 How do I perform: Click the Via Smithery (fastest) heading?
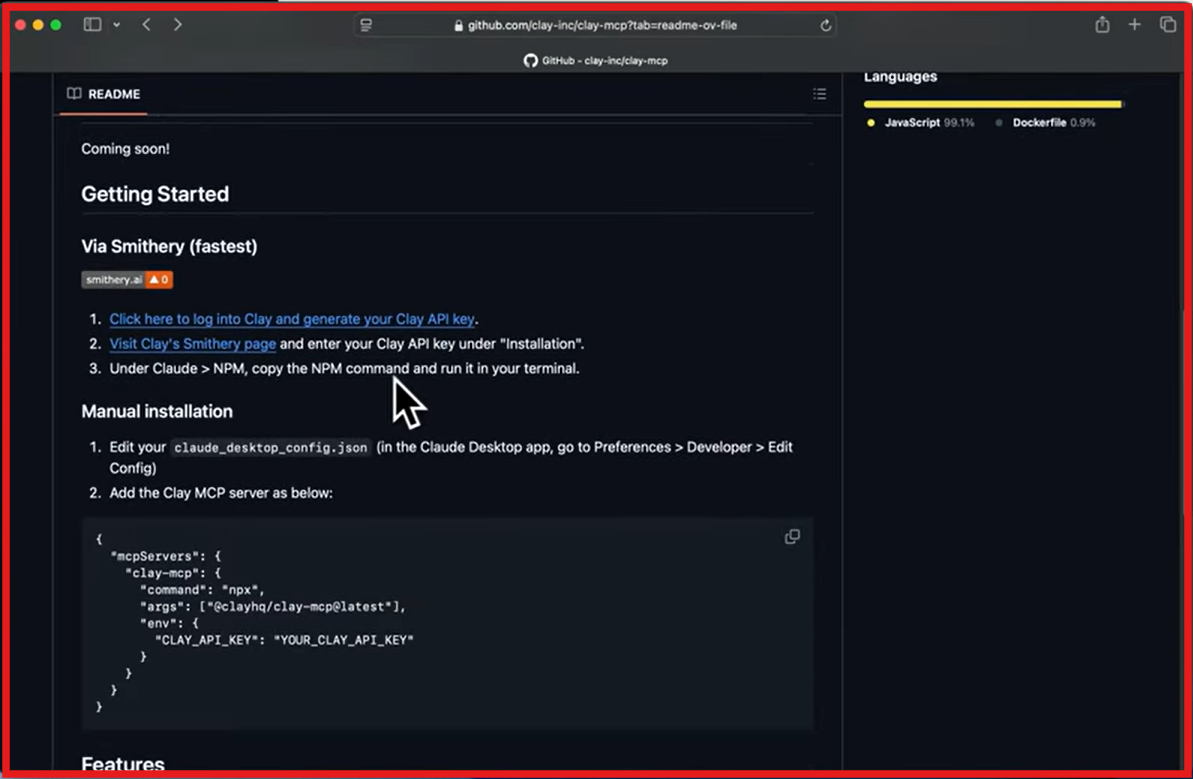169,246
